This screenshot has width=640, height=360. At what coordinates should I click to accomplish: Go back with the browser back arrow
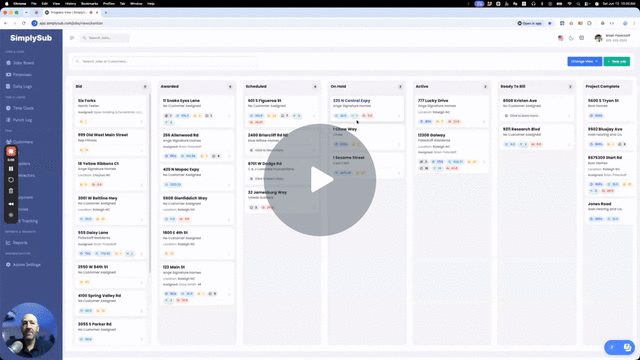(6, 23)
